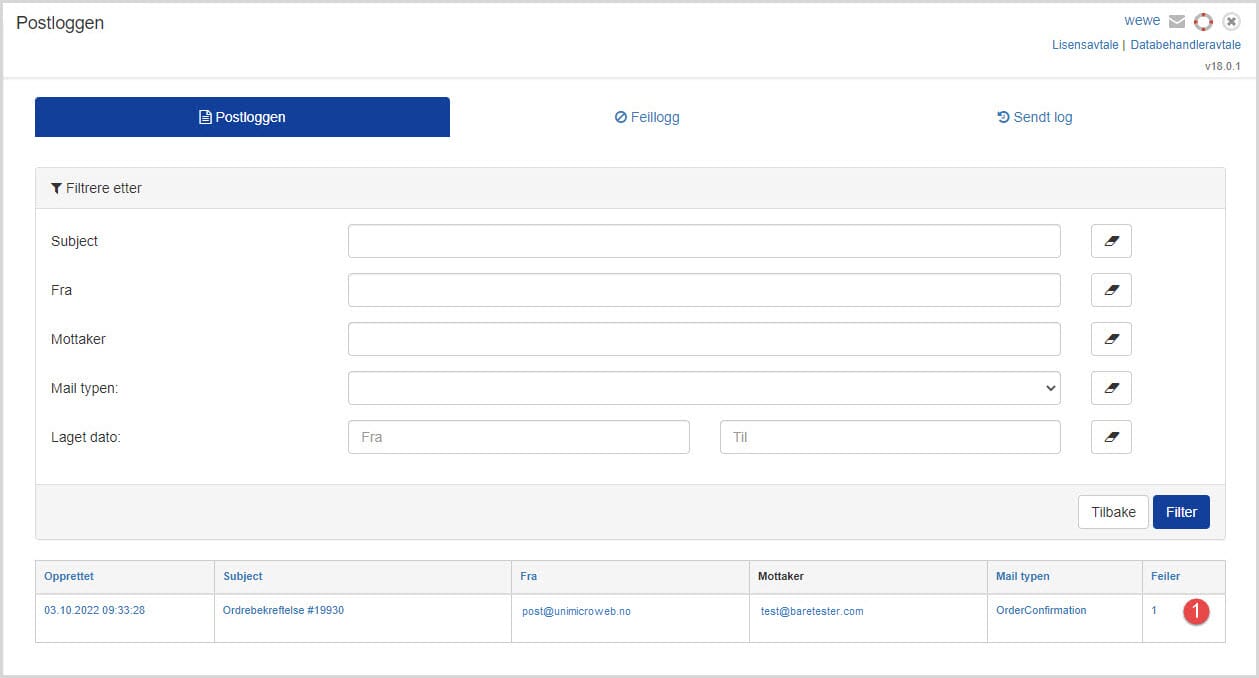The width and height of the screenshot is (1259, 678).
Task: Open the Lisensavtale link
Action: pyautogui.click(x=1085, y=45)
